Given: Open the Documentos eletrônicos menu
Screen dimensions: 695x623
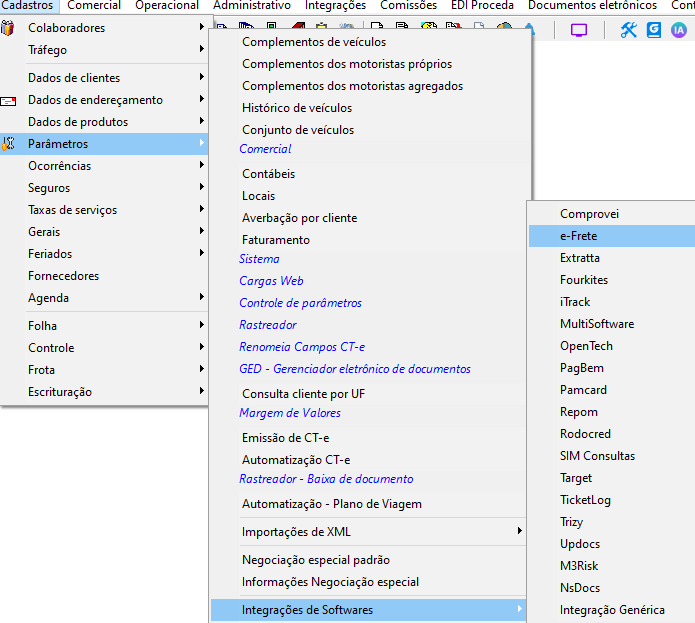Looking at the screenshot, I should pos(592,5).
